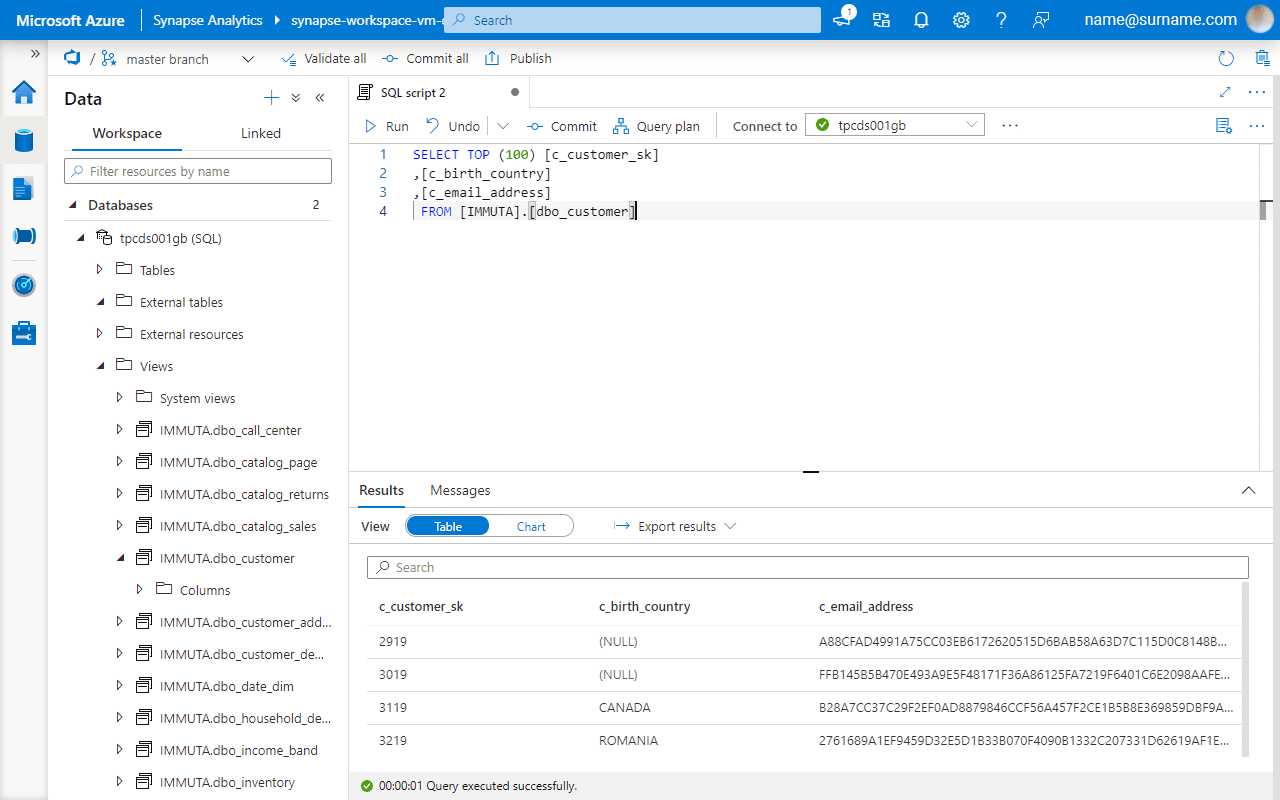Open directory and subscription switcher icon

click(x=881, y=20)
